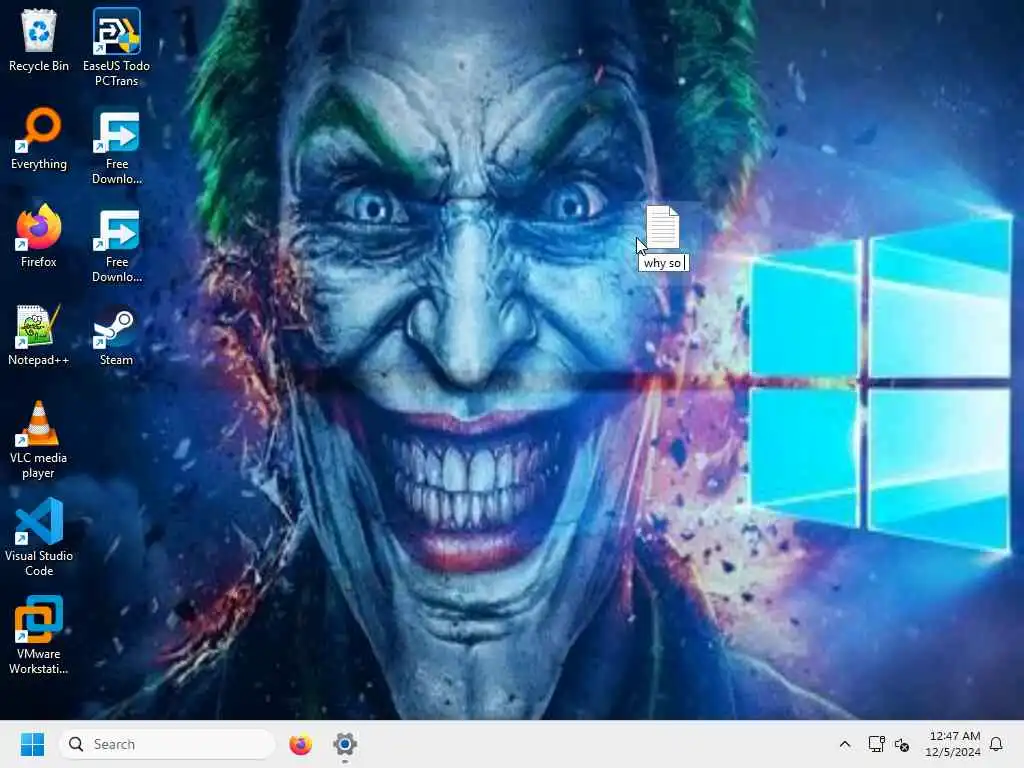Select the Free Download shortcut beside Firefox

tap(116, 244)
